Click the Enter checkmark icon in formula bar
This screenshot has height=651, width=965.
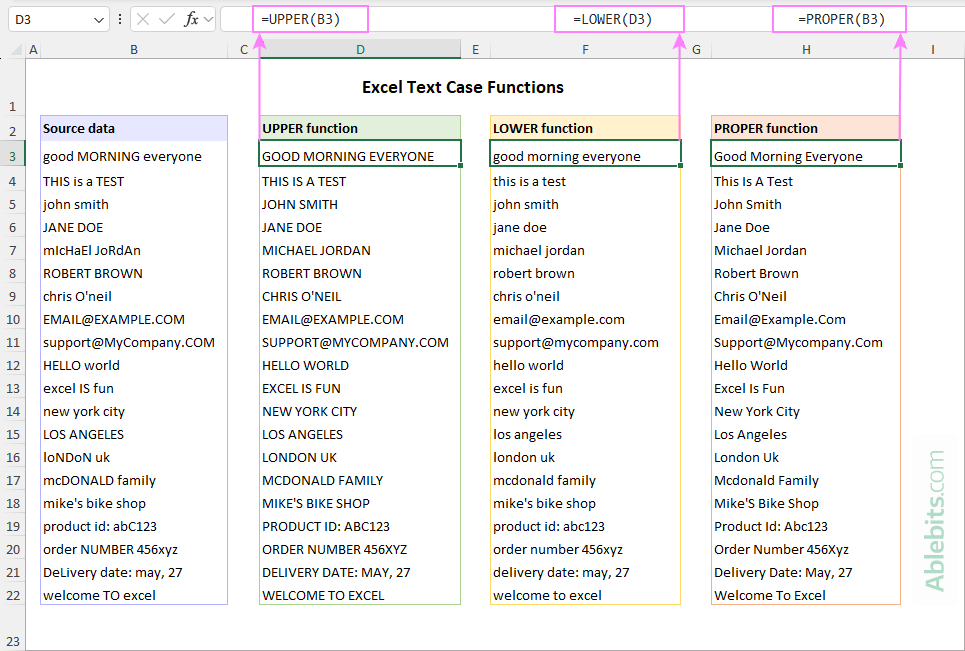coord(167,19)
